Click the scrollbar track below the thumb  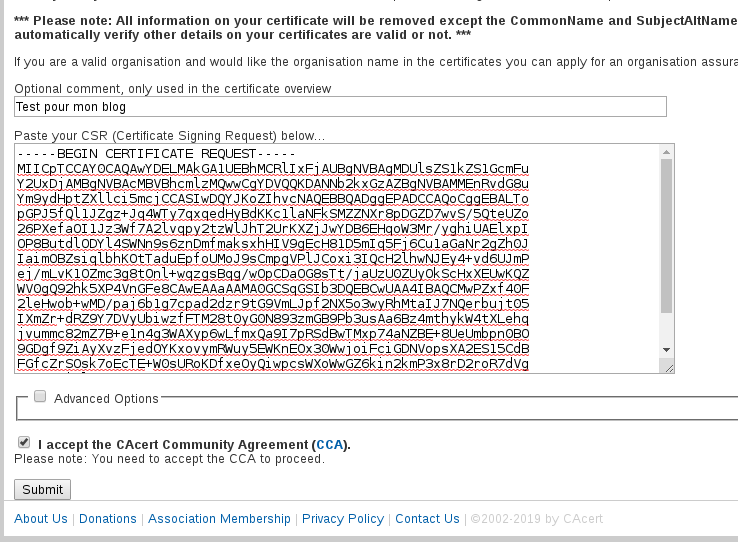click(x=666, y=328)
